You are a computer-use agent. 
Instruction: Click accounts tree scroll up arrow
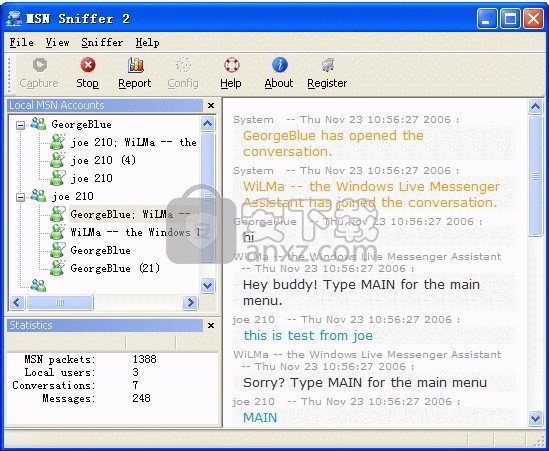tap(207, 124)
